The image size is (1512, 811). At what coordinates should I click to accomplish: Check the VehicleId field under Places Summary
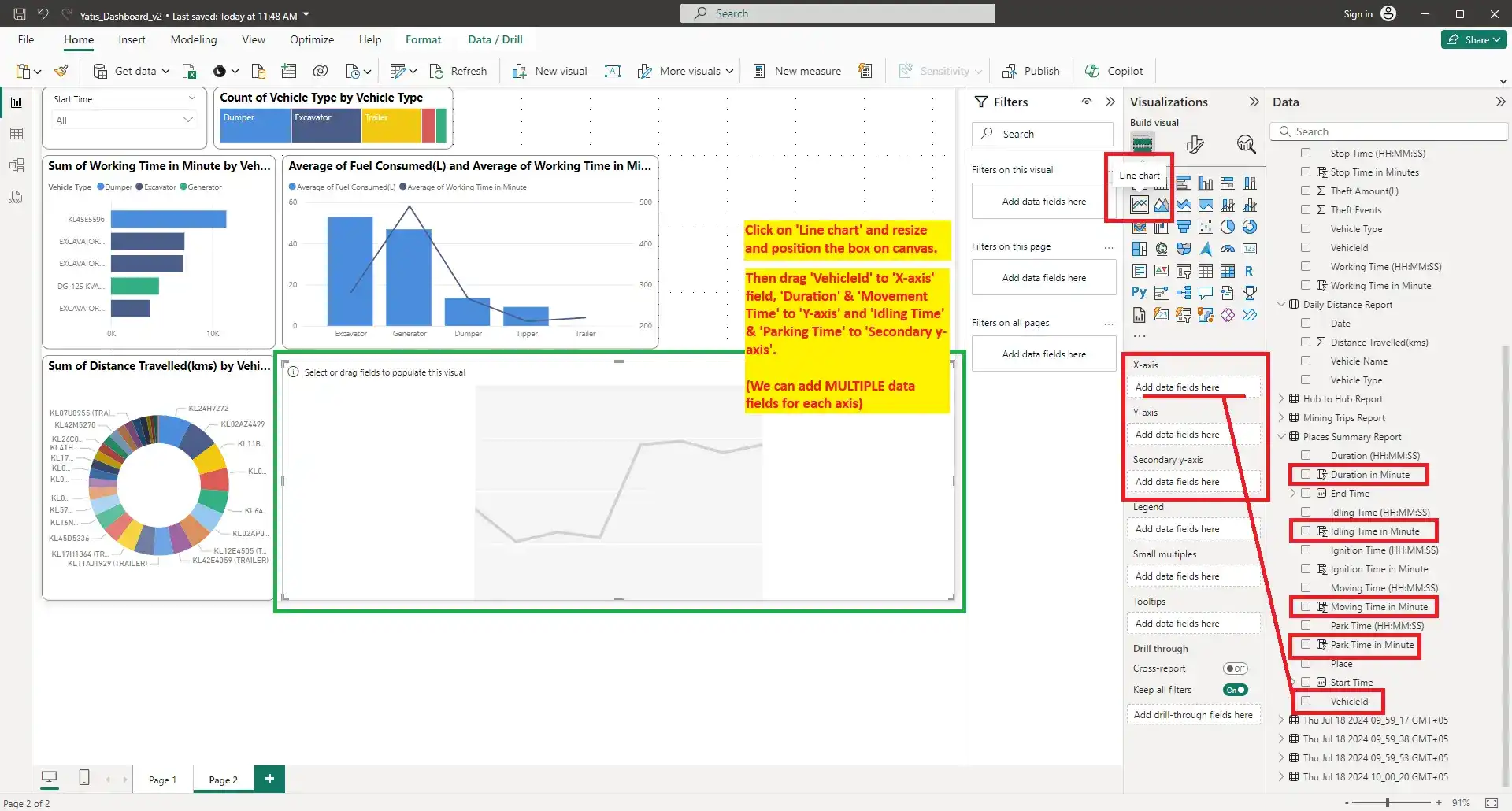1306,701
